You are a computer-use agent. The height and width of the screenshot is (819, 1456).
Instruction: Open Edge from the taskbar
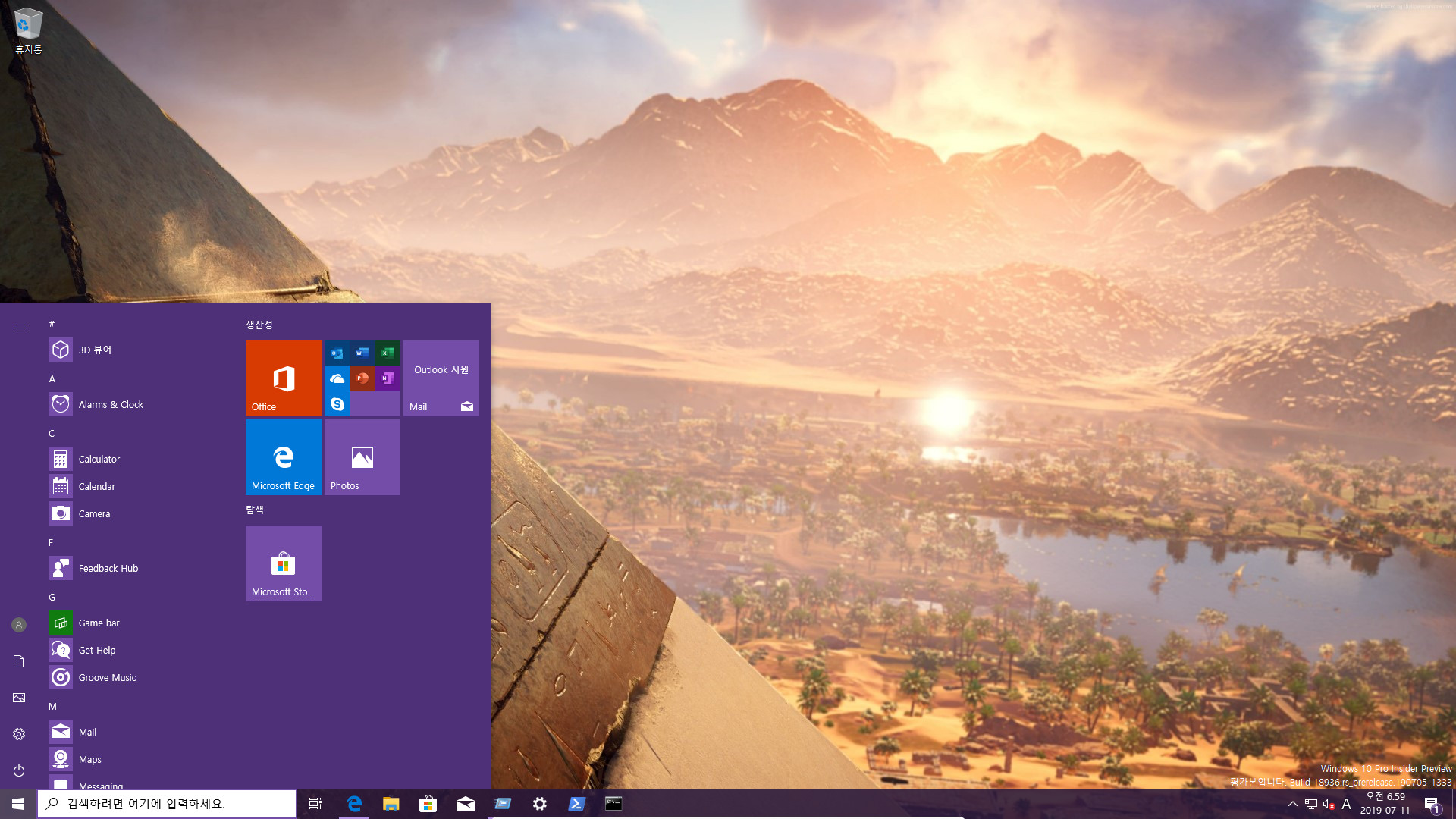tap(354, 804)
